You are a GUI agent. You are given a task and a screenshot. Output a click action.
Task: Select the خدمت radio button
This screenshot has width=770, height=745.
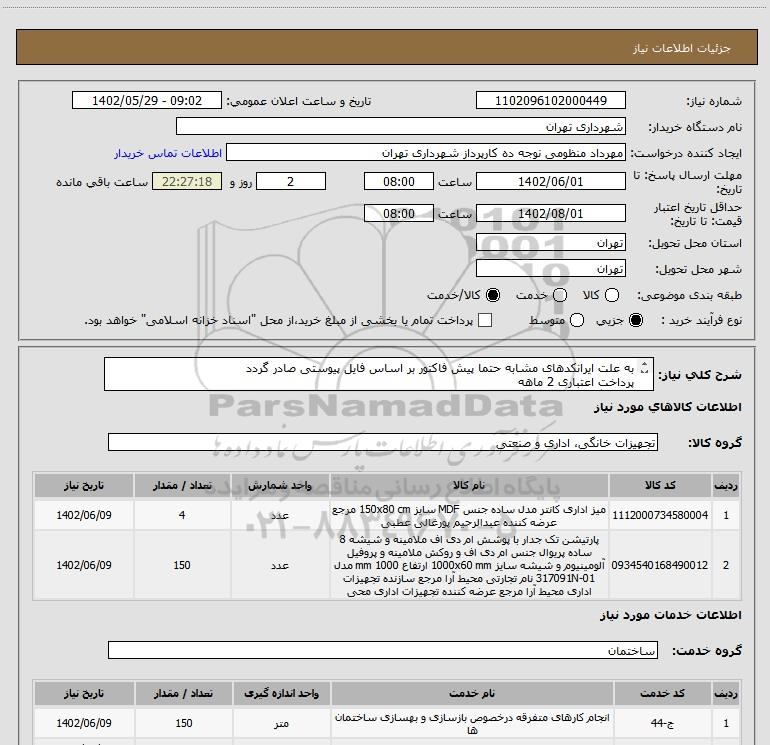pos(560,295)
